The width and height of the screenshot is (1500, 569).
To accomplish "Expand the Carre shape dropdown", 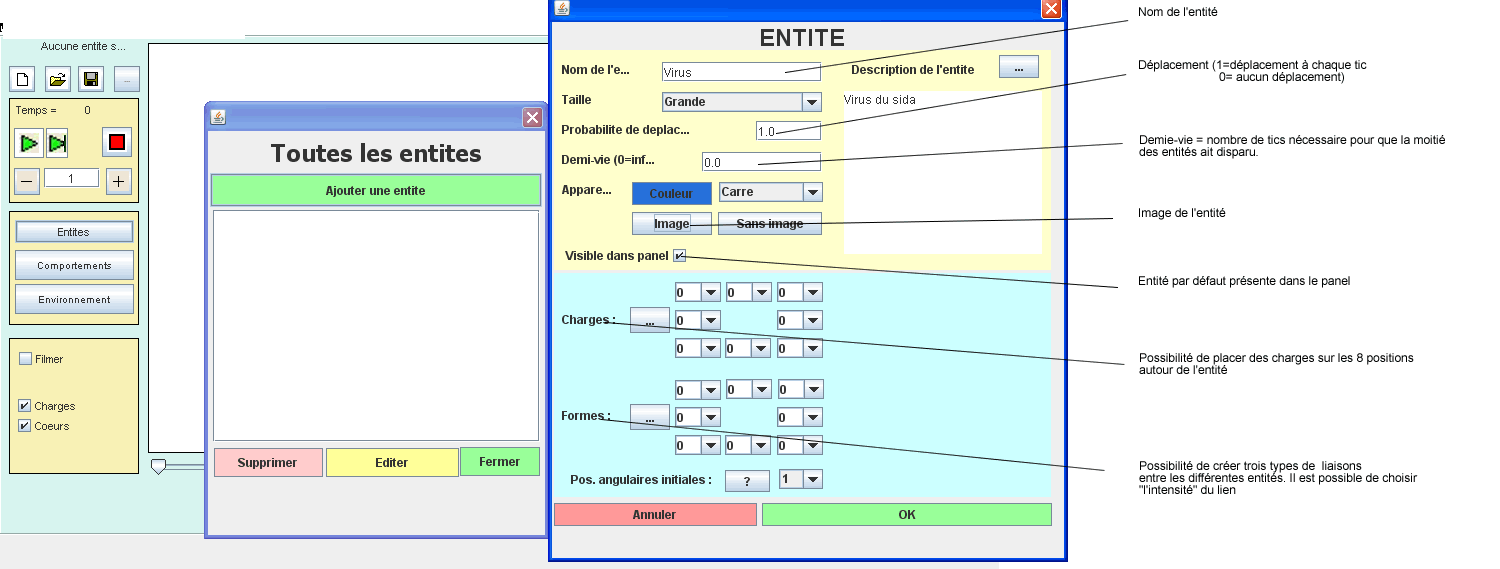I will pos(812,192).
